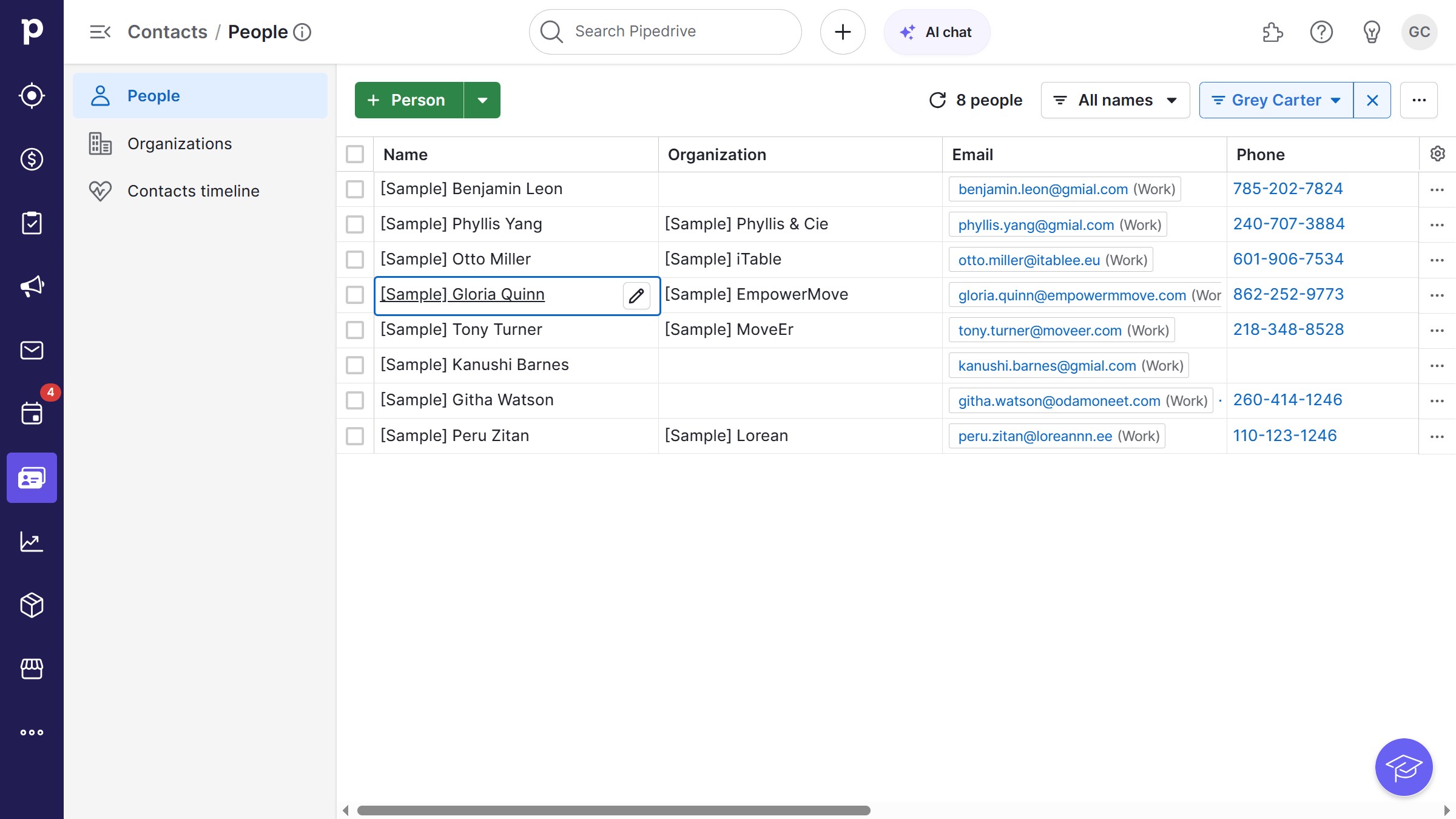Select People in contacts sidebar
This screenshot has width=1456, height=819.
200,96
